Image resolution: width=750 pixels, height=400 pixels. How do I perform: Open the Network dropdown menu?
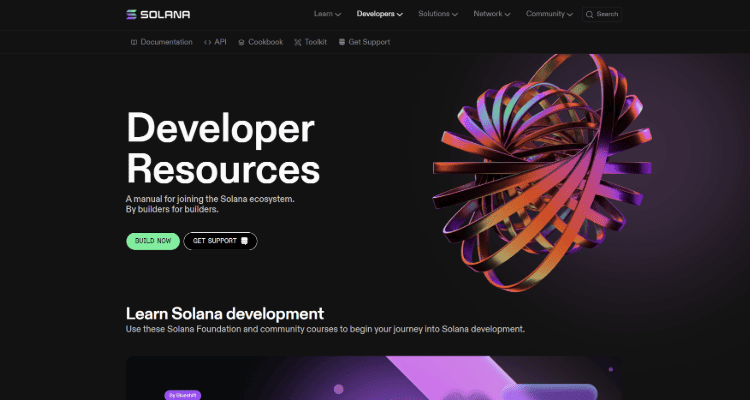[x=491, y=14]
